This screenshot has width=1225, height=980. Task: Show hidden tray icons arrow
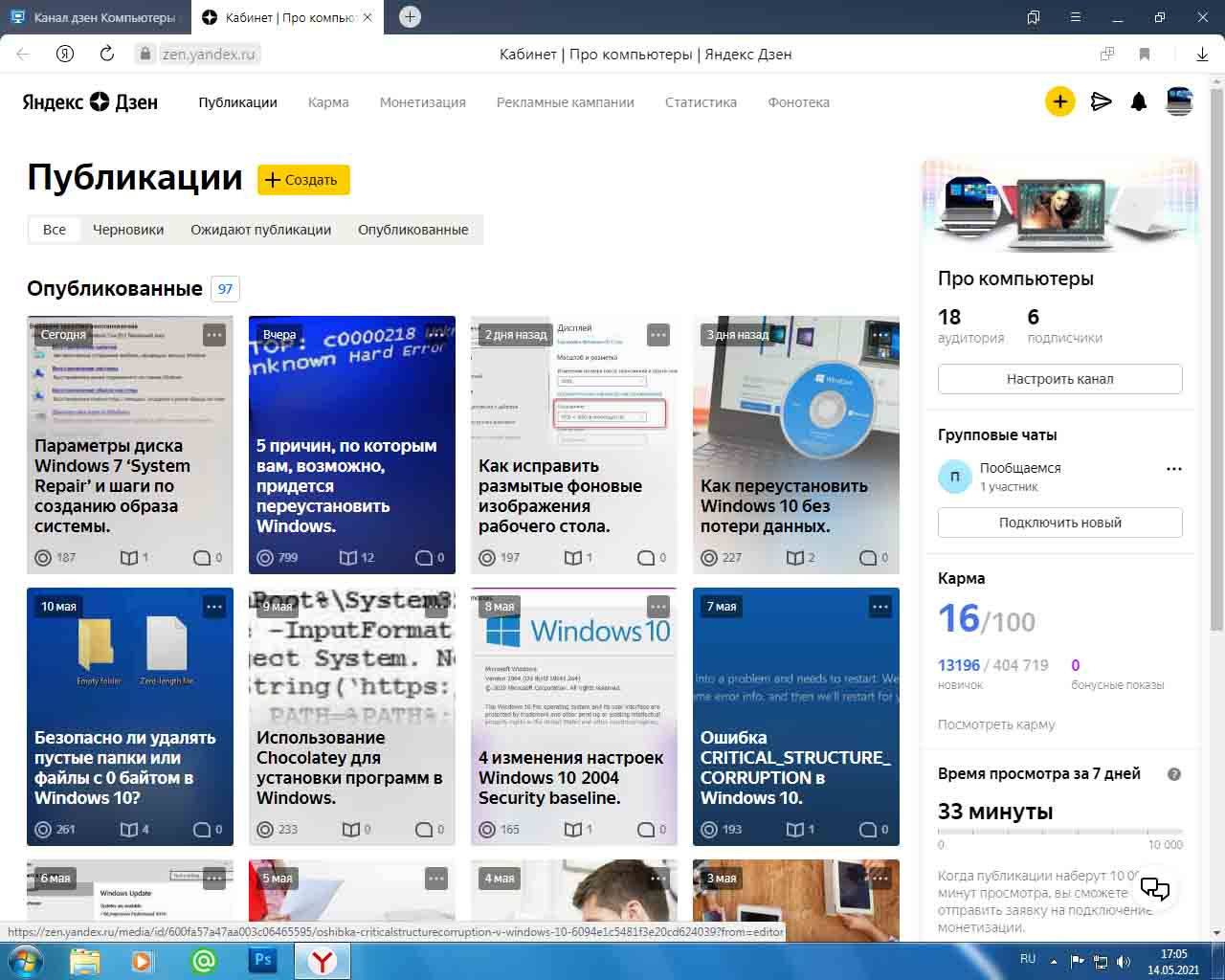coord(1054,961)
